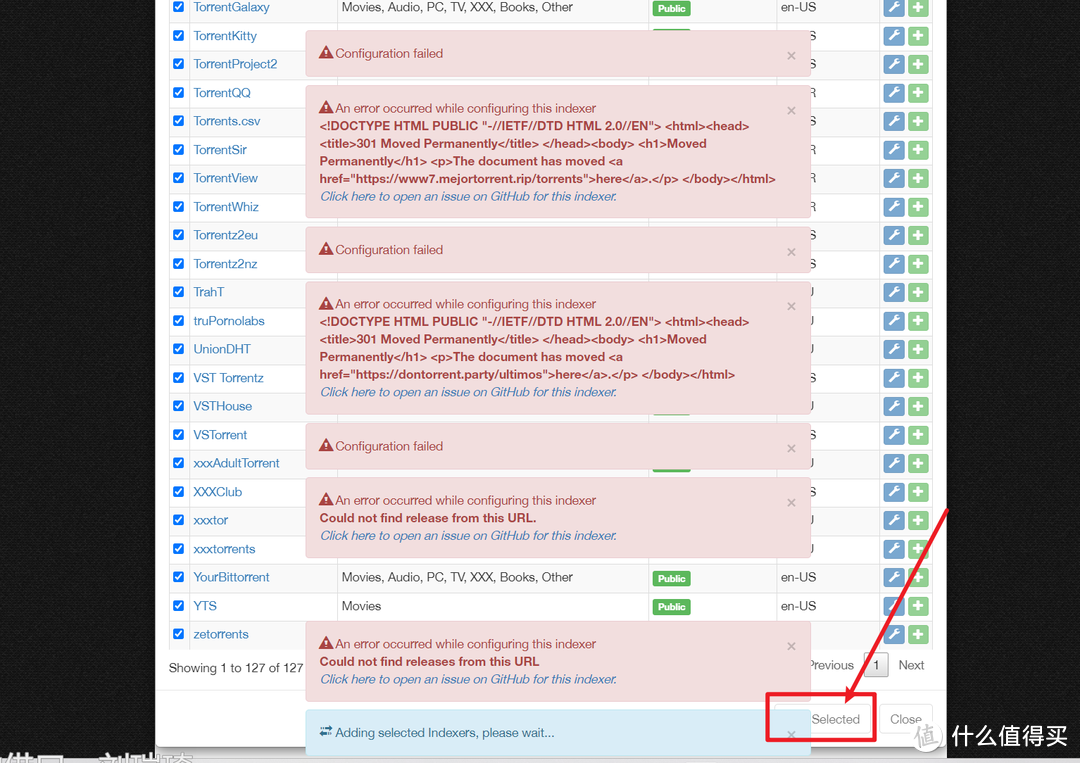
Task: Toggle the TorrentQQ checkbox
Action: tap(178, 92)
